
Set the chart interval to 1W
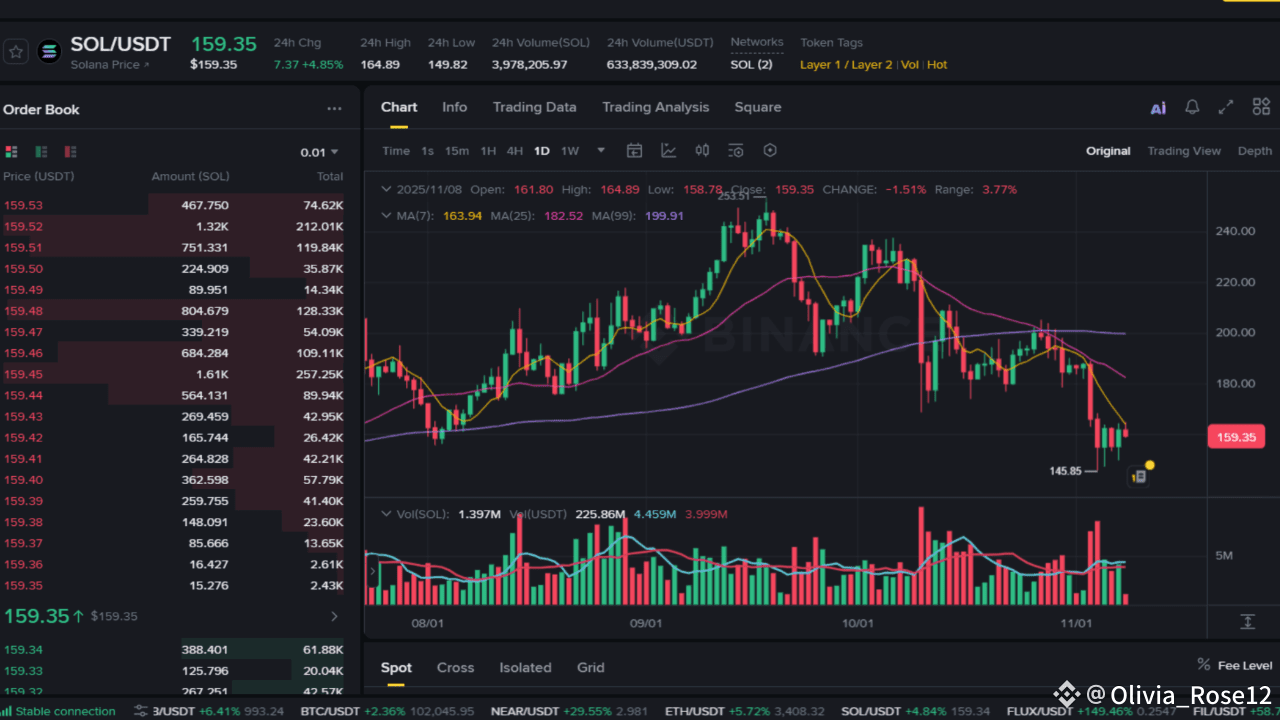pos(569,151)
